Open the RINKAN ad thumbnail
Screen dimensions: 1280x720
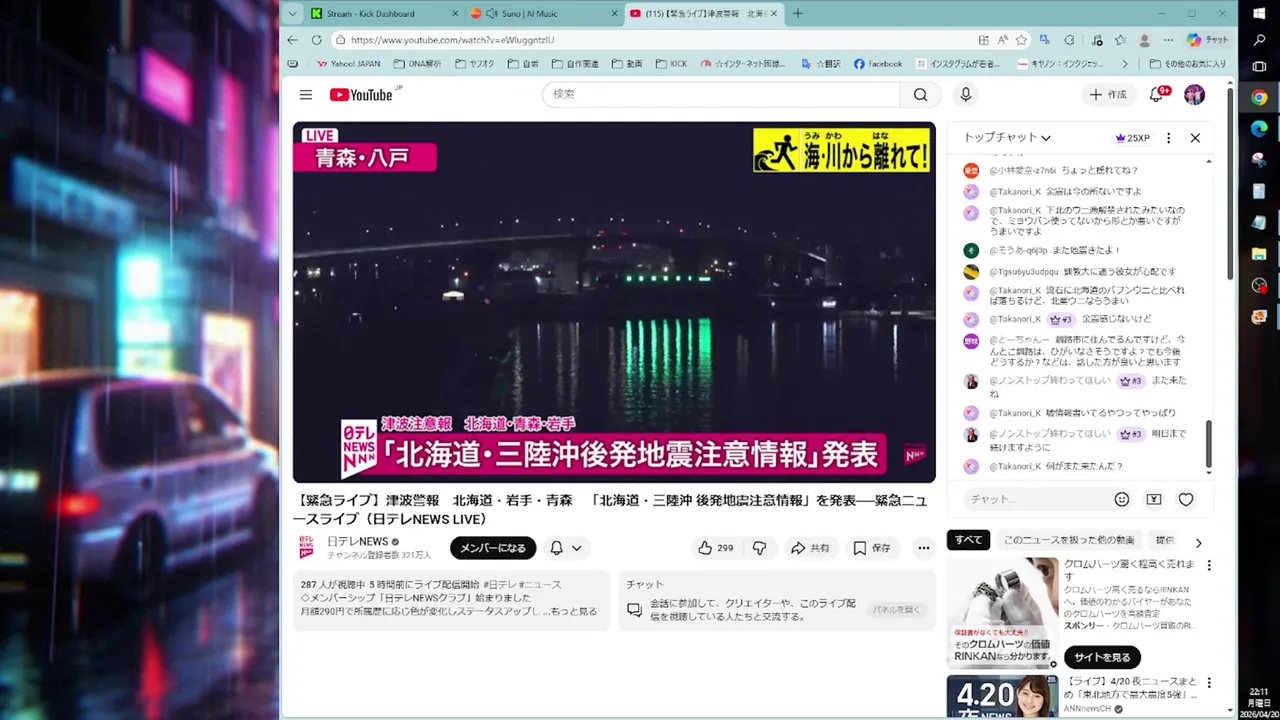coord(1002,613)
